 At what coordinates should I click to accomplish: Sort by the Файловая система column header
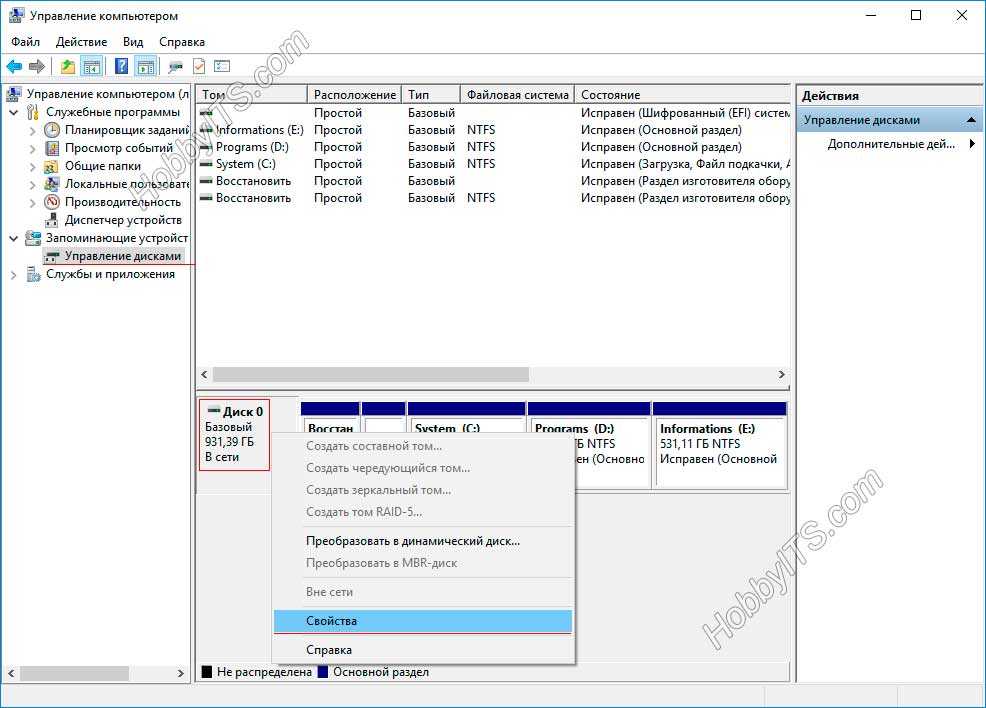click(517, 95)
